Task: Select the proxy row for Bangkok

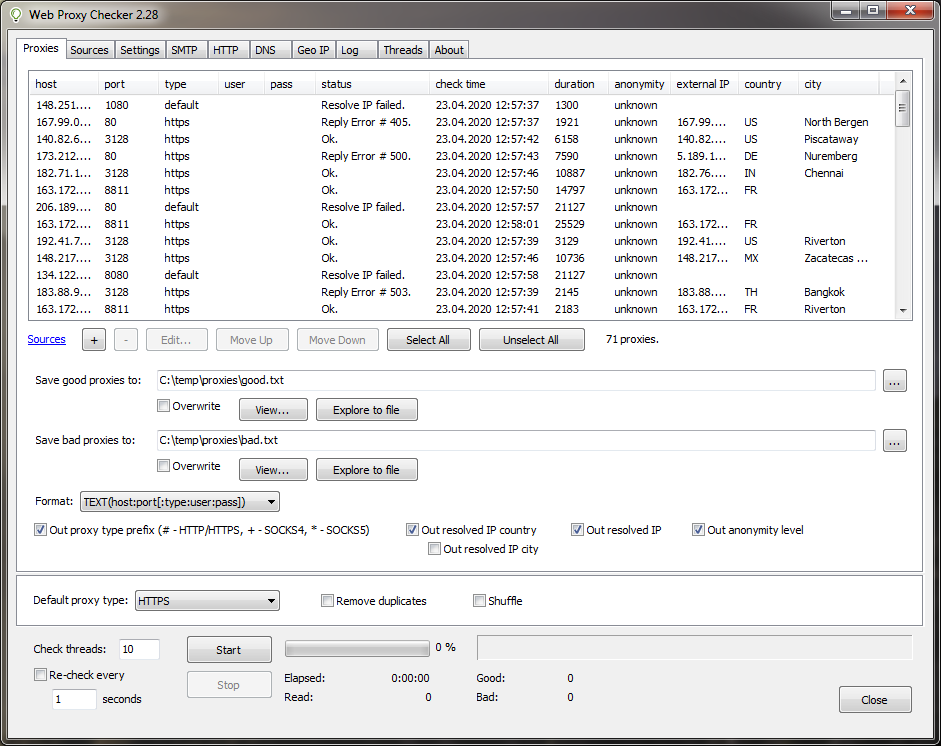Action: pyautogui.click(x=462, y=292)
